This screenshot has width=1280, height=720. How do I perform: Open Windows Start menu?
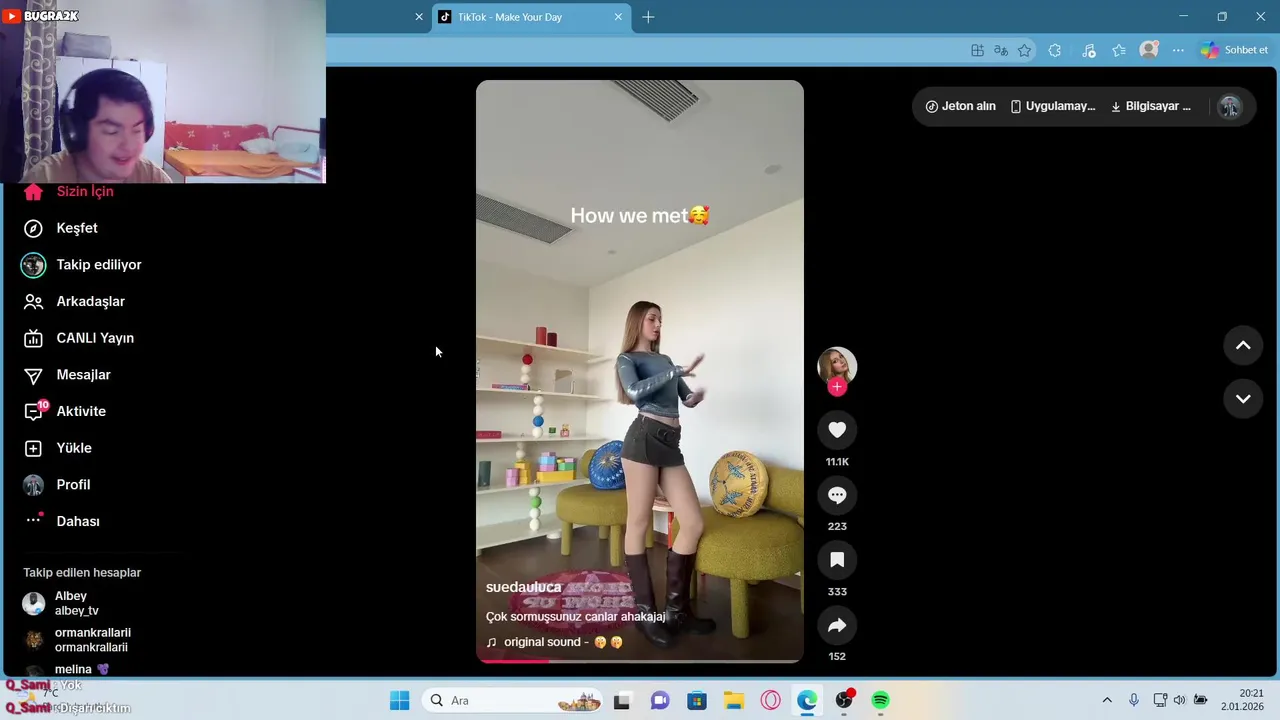pos(399,700)
